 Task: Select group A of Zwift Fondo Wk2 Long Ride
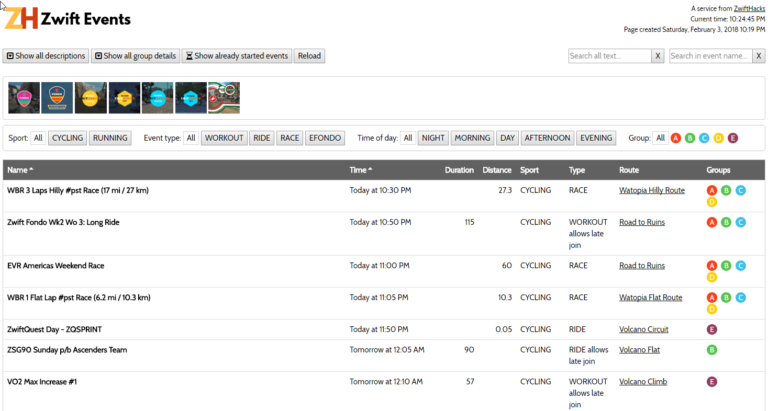point(712,222)
